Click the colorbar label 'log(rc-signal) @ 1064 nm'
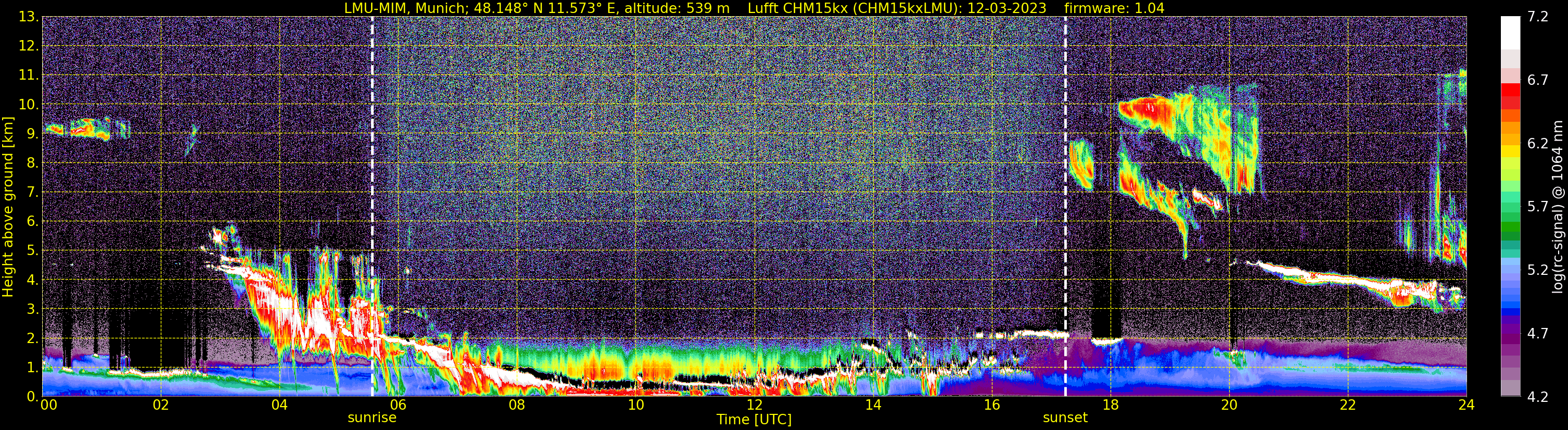The width and height of the screenshot is (1568, 430). coord(1558,207)
